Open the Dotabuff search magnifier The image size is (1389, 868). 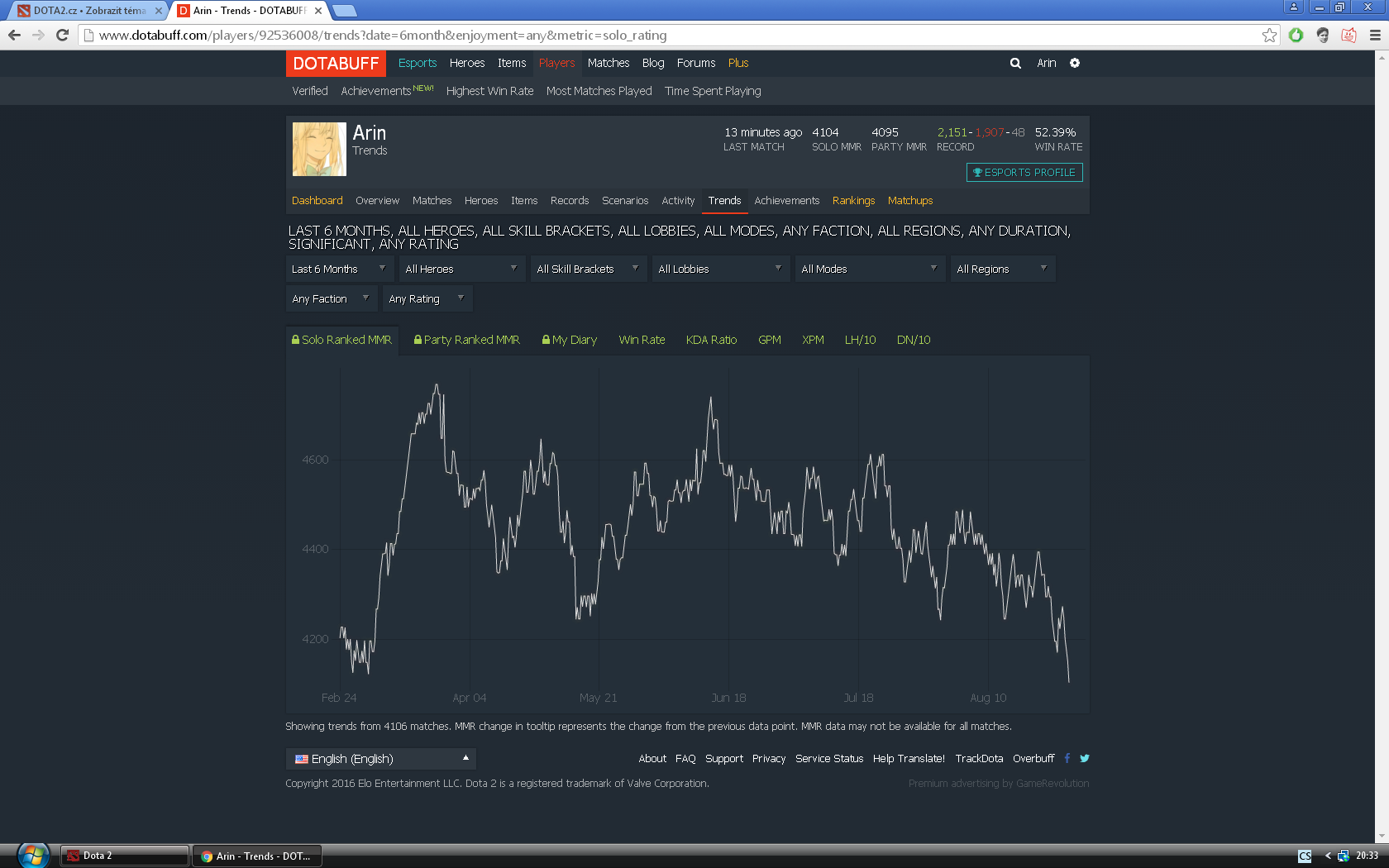tap(1015, 63)
